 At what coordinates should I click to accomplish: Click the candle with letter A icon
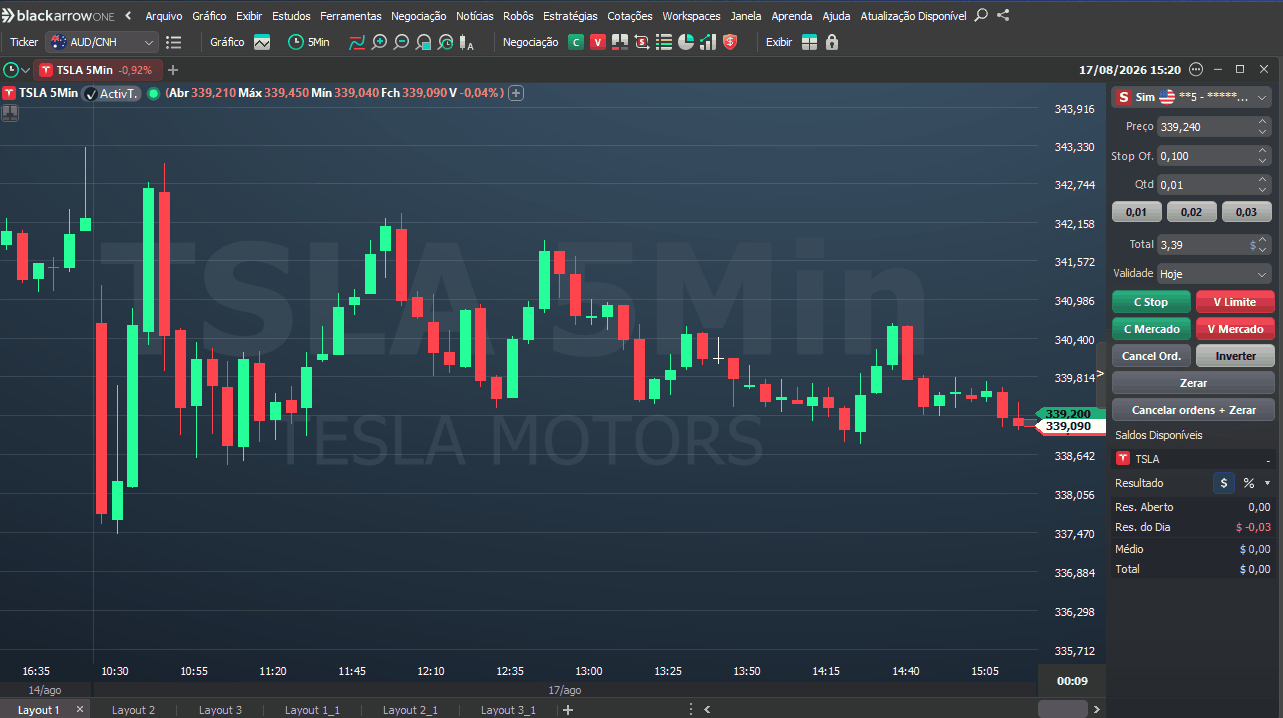(467, 42)
